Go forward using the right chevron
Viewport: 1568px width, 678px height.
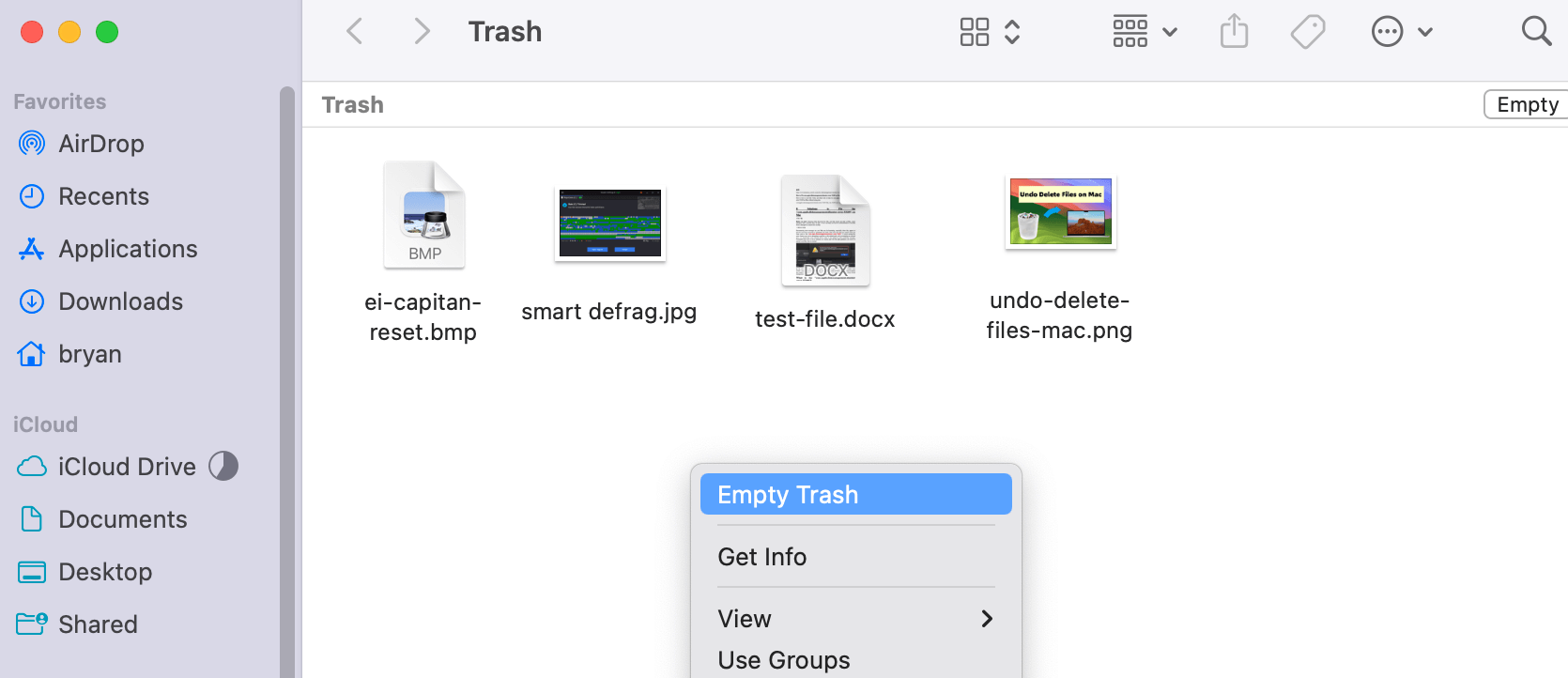[x=422, y=32]
